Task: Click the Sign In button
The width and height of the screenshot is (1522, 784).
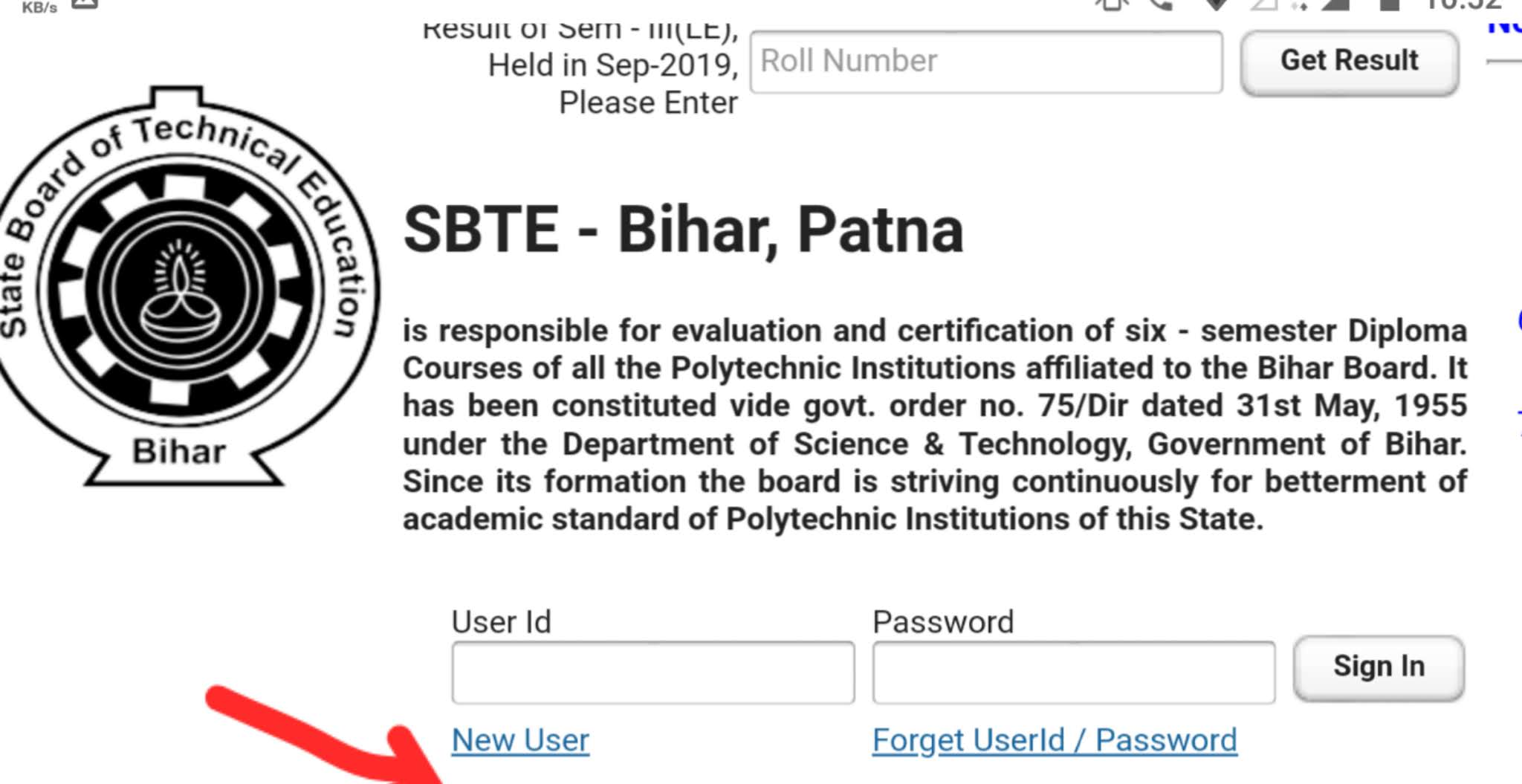Action: (x=1379, y=667)
